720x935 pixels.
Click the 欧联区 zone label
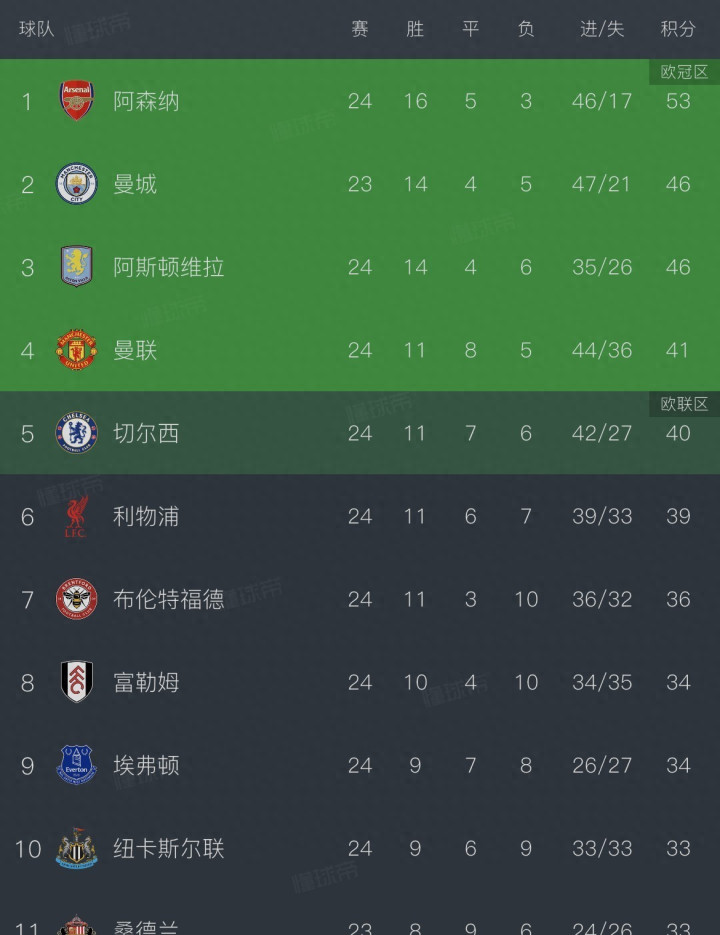point(684,404)
